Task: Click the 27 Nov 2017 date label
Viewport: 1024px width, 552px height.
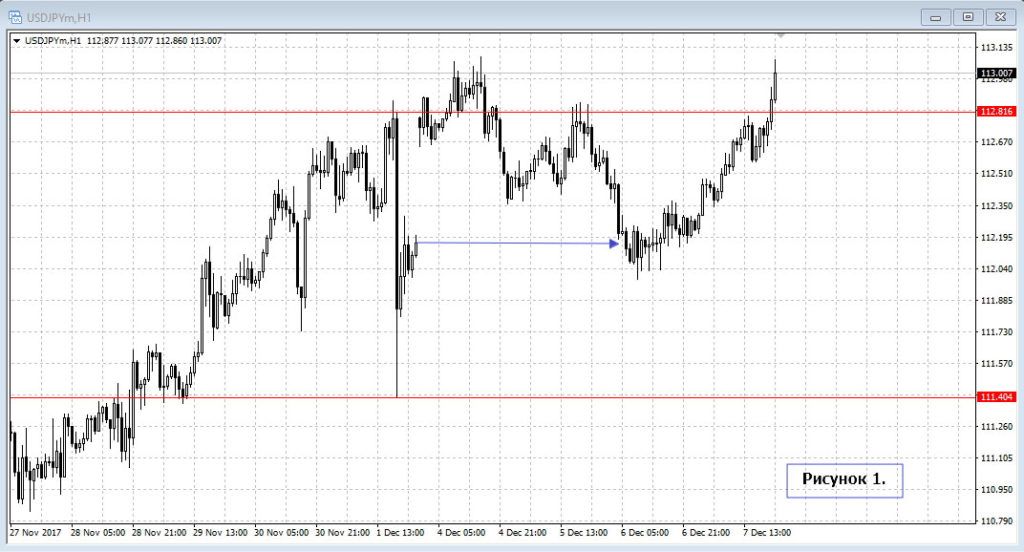Action: (x=36, y=533)
